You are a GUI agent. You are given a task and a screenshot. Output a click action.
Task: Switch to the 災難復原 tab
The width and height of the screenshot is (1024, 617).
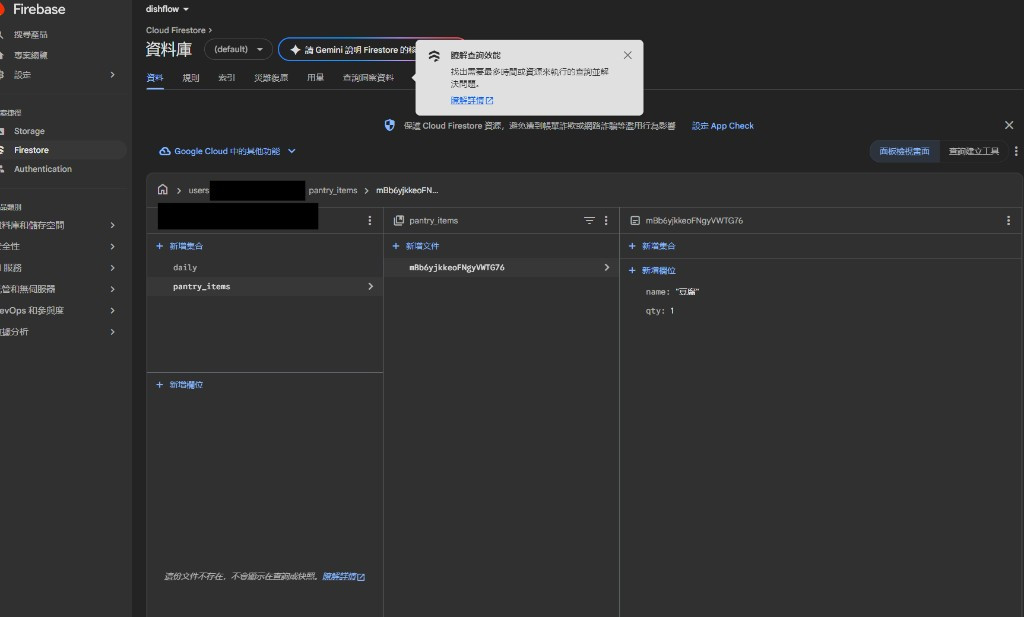[271, 78]
